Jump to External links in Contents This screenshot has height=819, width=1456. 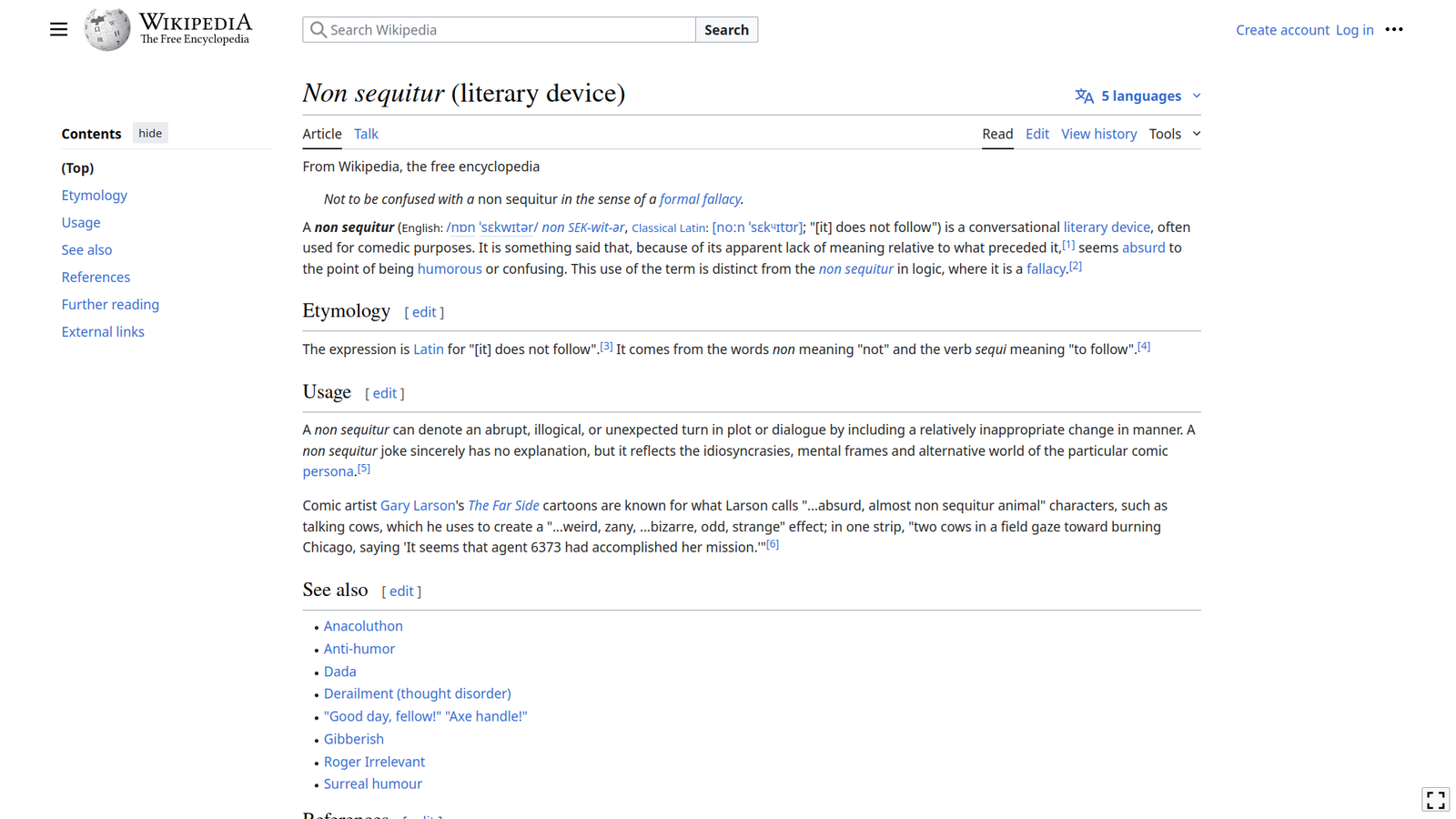click(103, 331)
